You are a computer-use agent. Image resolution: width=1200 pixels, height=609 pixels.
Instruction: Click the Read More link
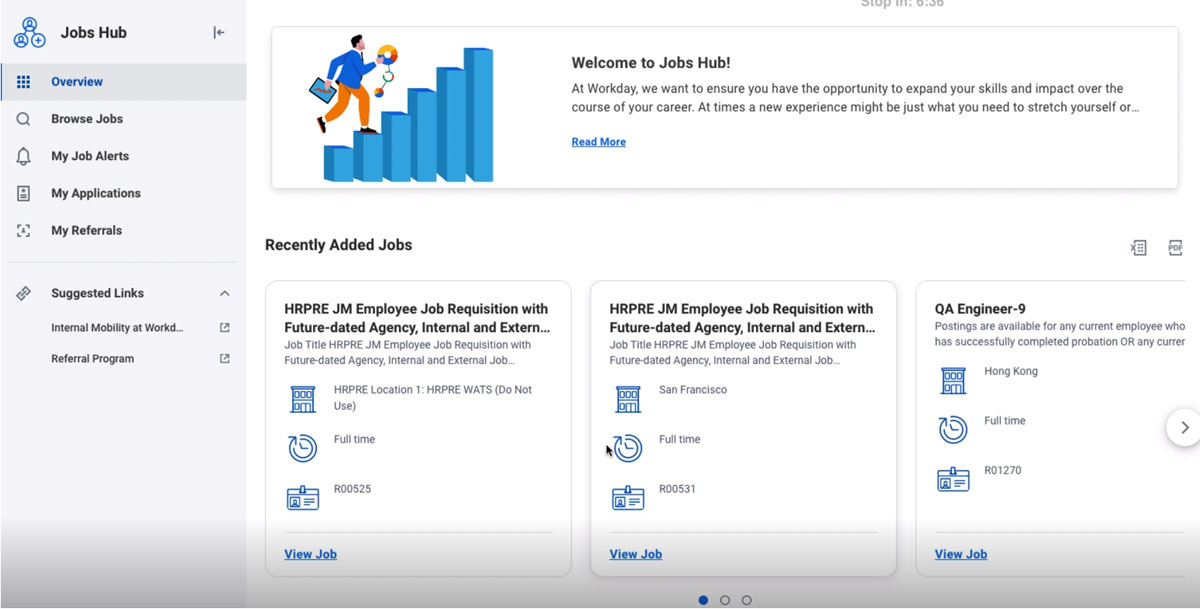click(x=598, y=142)
